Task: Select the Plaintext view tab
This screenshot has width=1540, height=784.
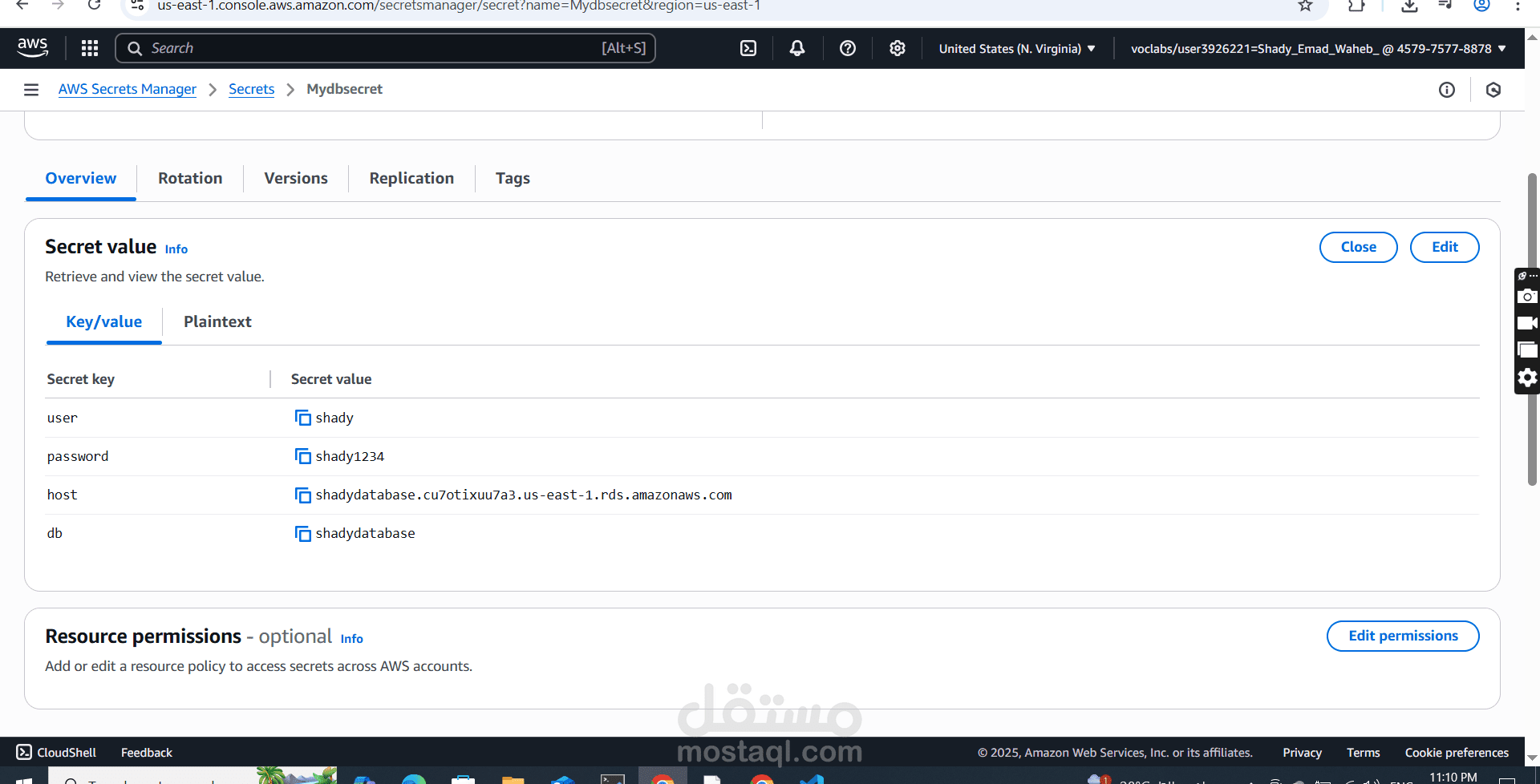Action: [x=217, y=322]
